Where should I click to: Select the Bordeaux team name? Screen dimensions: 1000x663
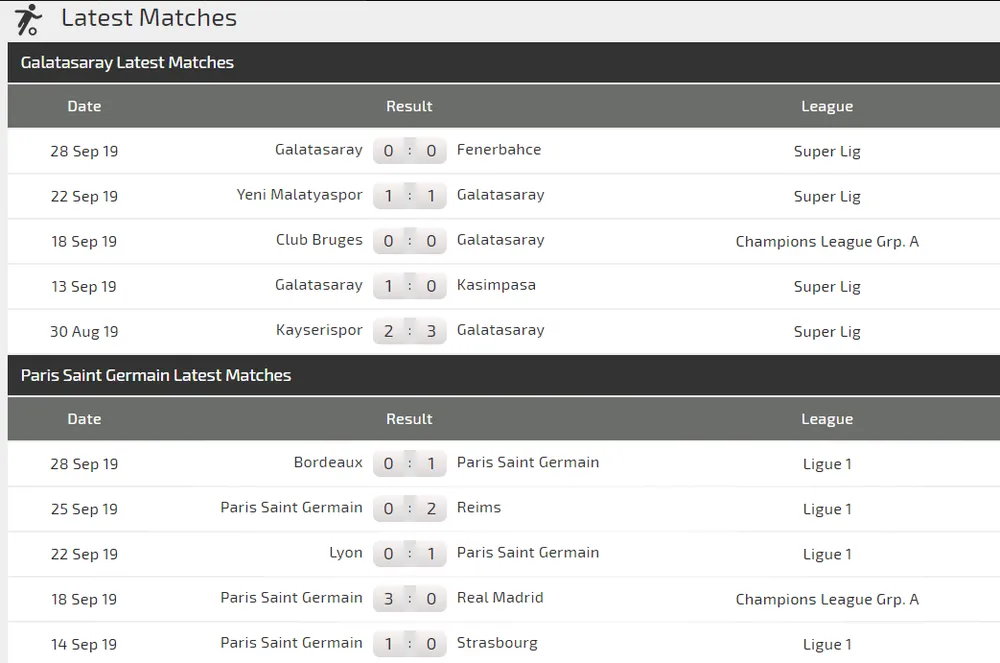click(x=328, y=463)
